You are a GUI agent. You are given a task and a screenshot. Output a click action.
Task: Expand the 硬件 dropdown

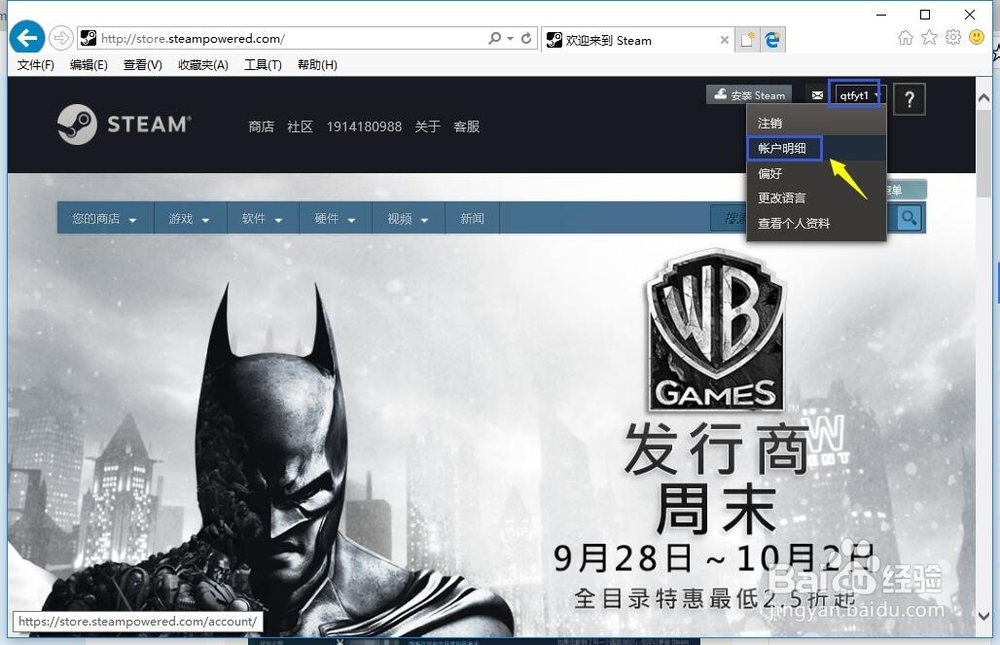pos(336,218)
